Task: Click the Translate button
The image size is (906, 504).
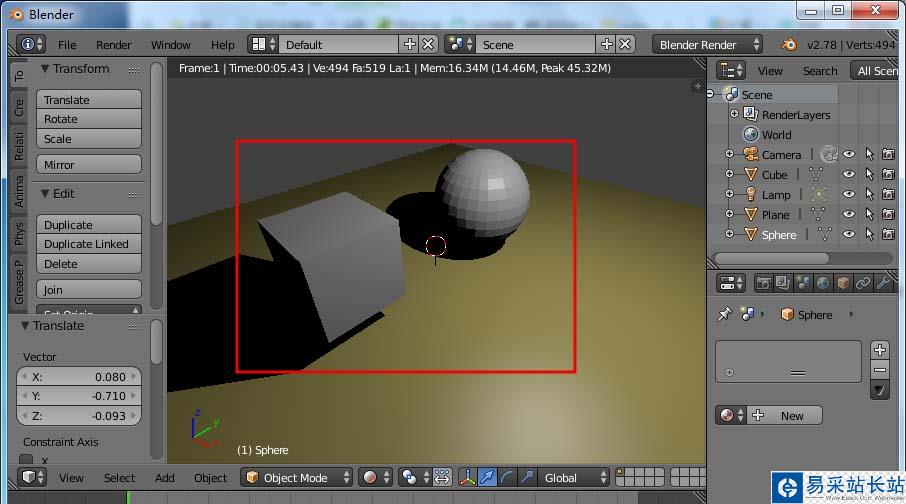Action: point(89,100)
